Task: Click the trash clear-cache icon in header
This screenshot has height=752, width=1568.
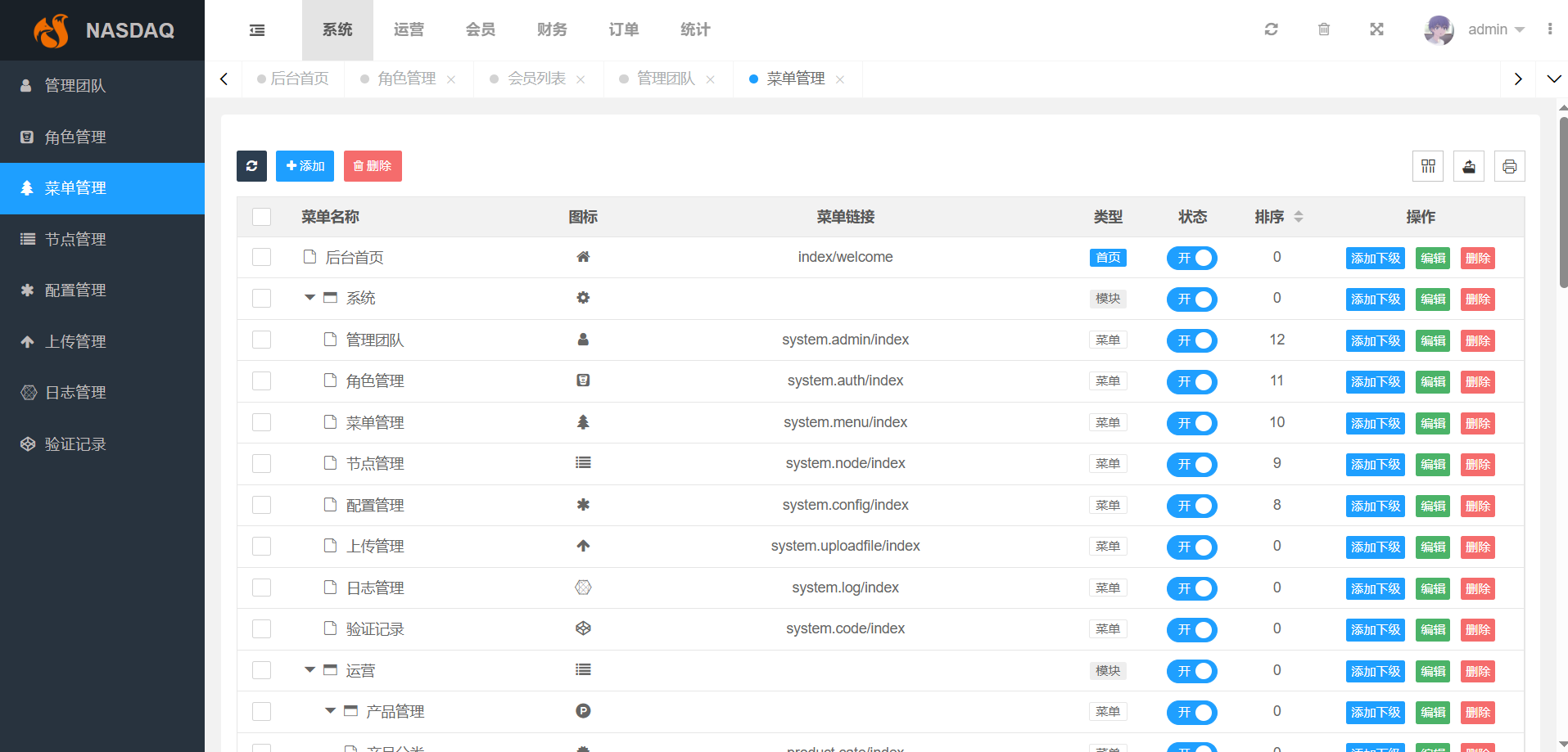Action: point(1323,29)
